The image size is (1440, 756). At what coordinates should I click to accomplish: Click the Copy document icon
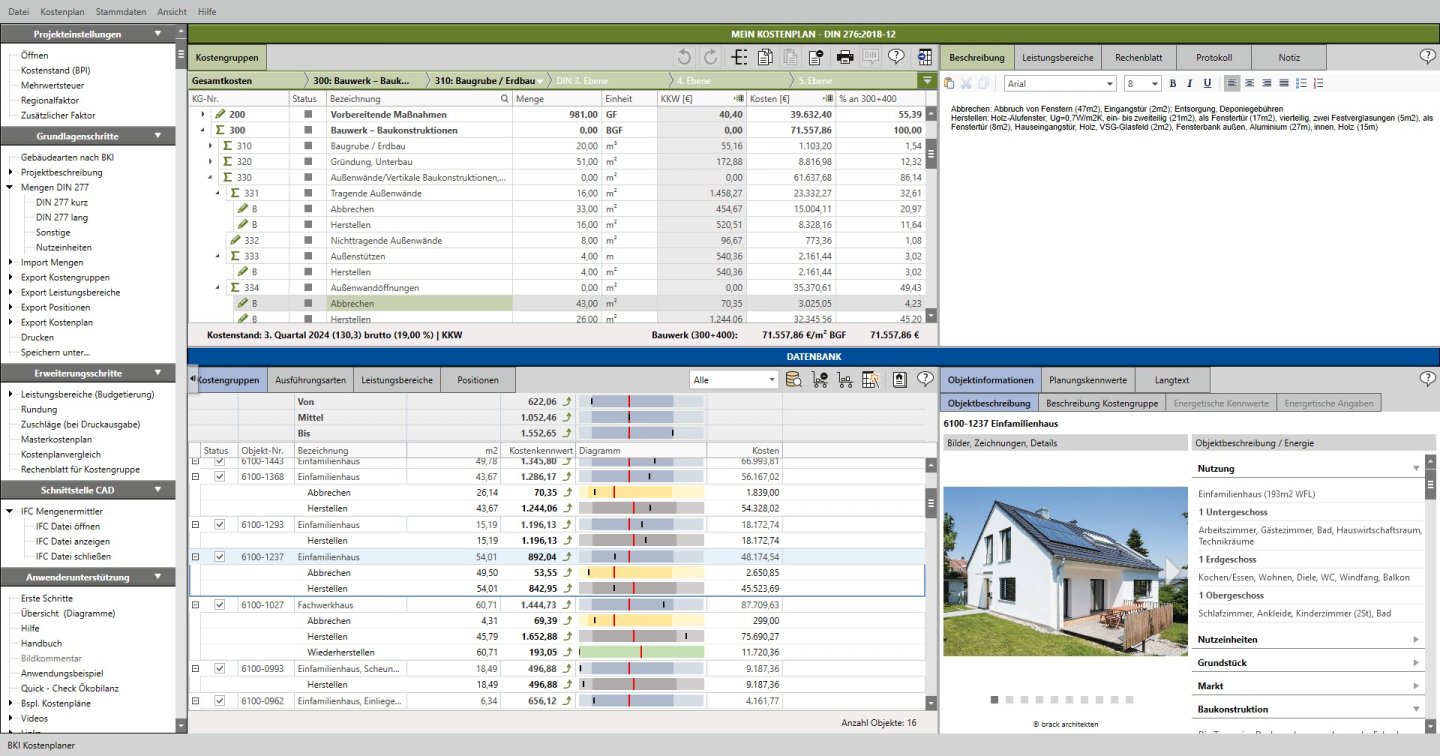pos(765,57)
